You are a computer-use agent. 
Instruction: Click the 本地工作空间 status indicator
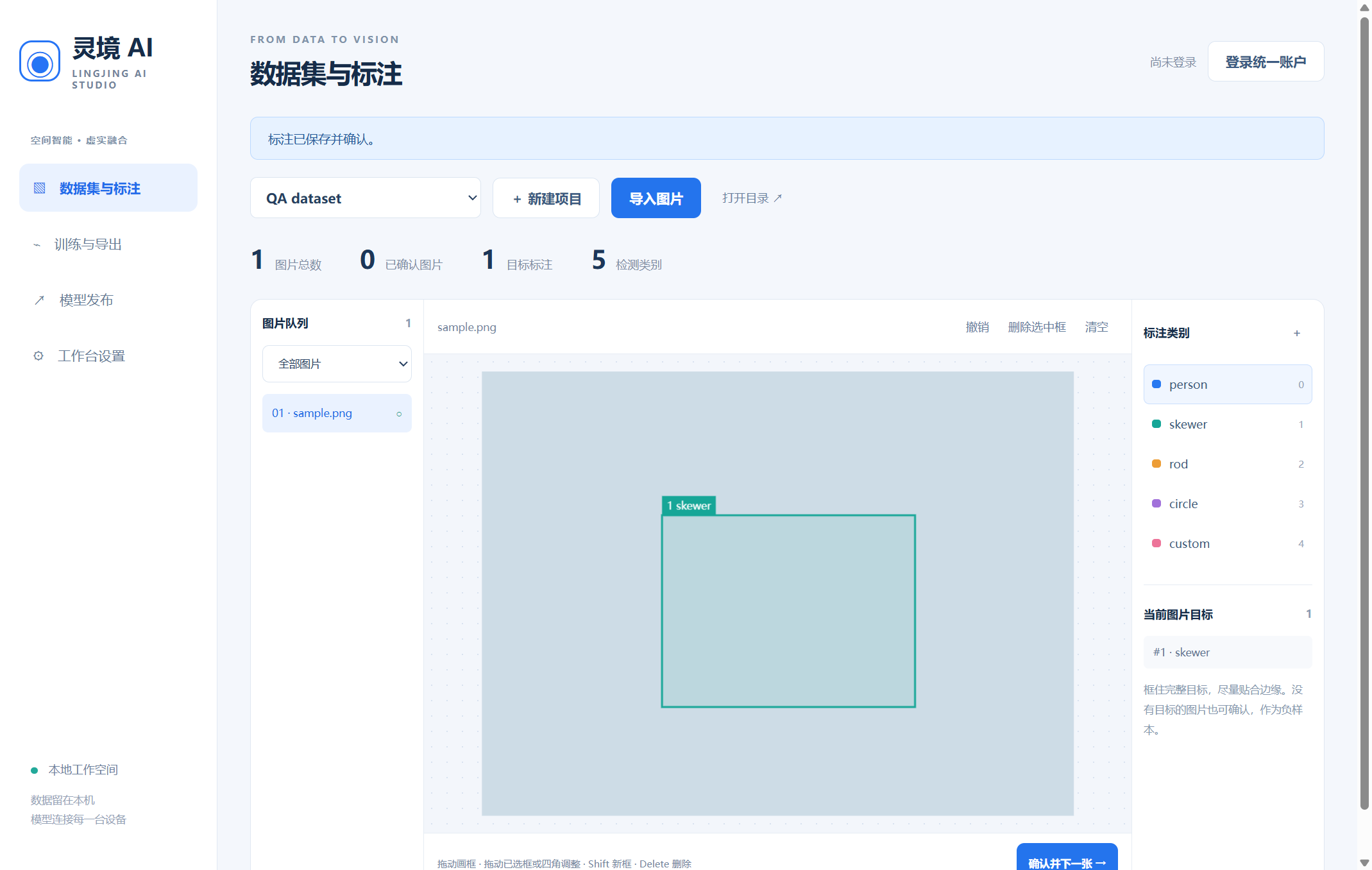(74, 769)
